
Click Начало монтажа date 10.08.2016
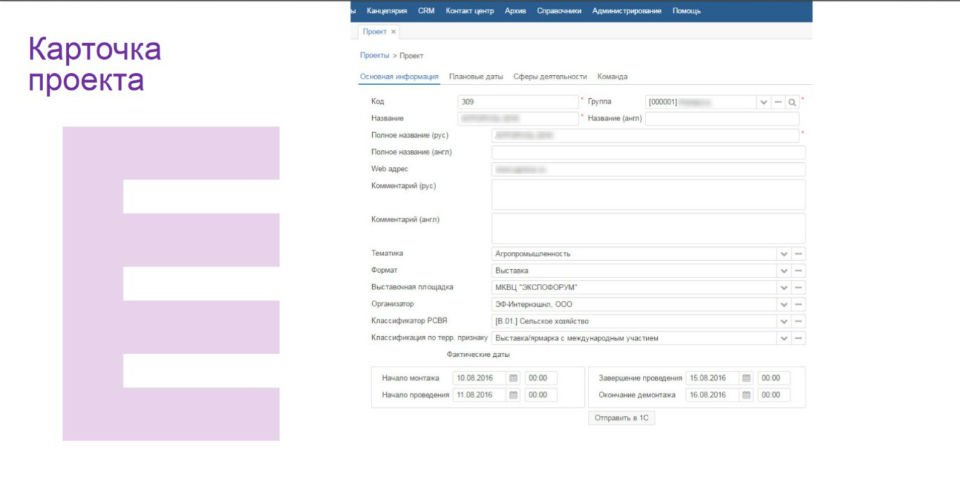tap(479, 379)
